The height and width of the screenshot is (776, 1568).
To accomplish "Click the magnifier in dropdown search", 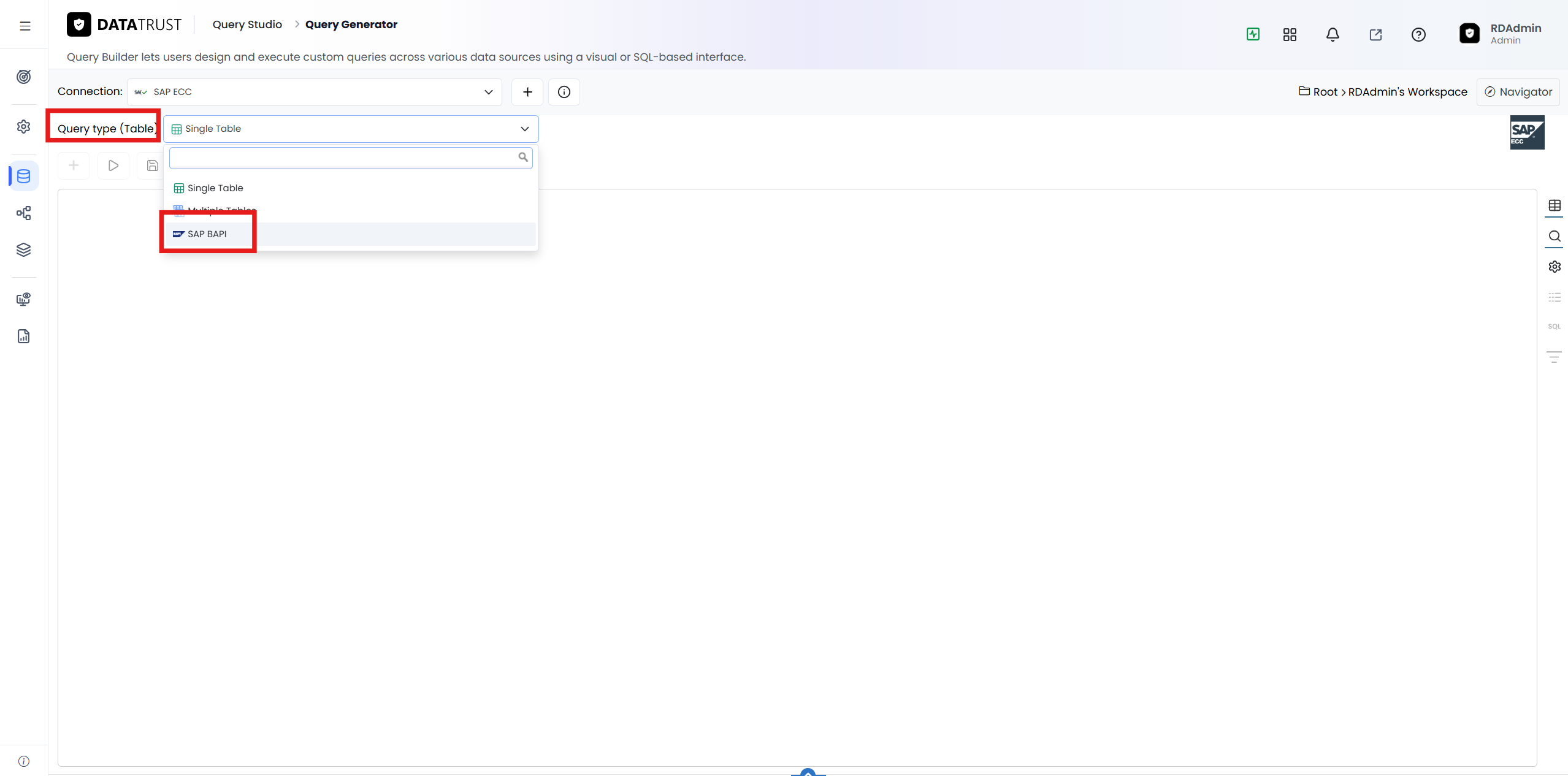I will (x=523, y=158).
